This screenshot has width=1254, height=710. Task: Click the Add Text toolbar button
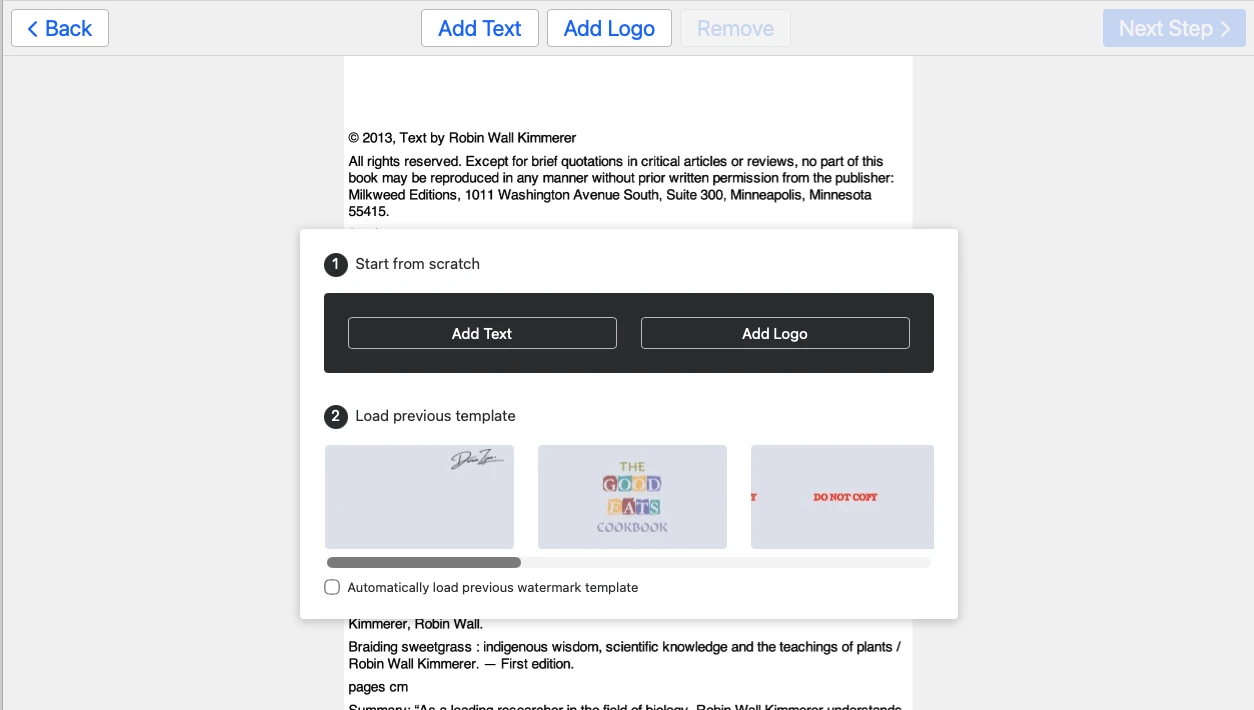479,28
